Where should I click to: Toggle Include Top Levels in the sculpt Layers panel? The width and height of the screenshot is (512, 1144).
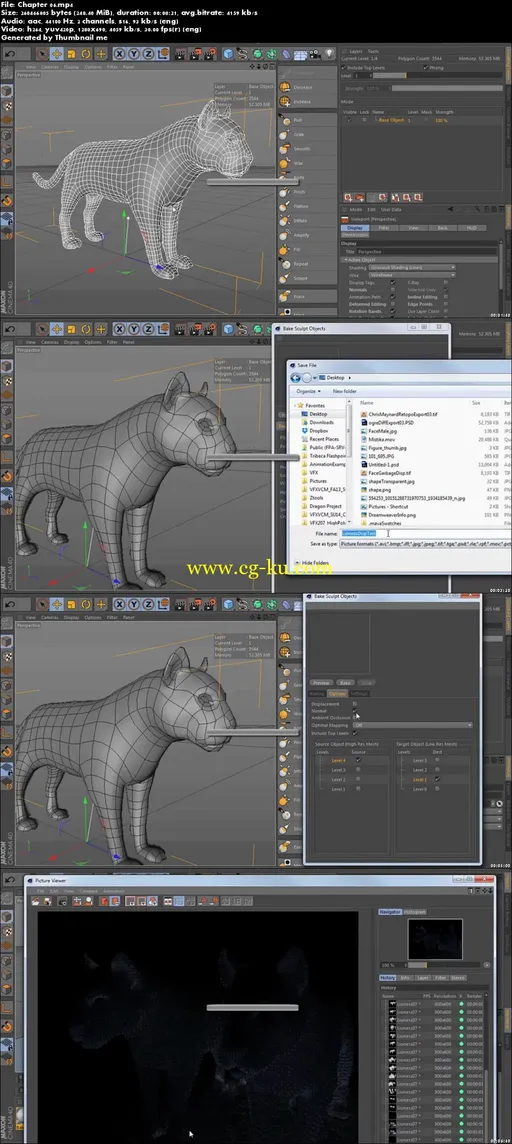click(x=344, y=67)
